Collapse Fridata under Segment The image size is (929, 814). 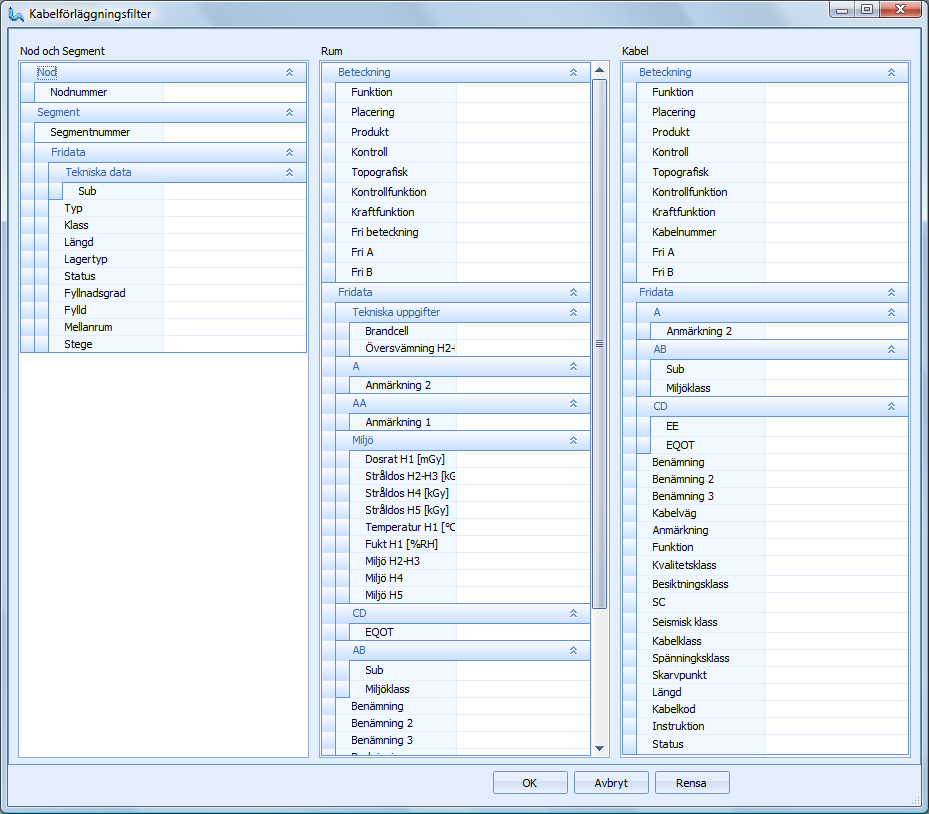[x=289, y=152]
